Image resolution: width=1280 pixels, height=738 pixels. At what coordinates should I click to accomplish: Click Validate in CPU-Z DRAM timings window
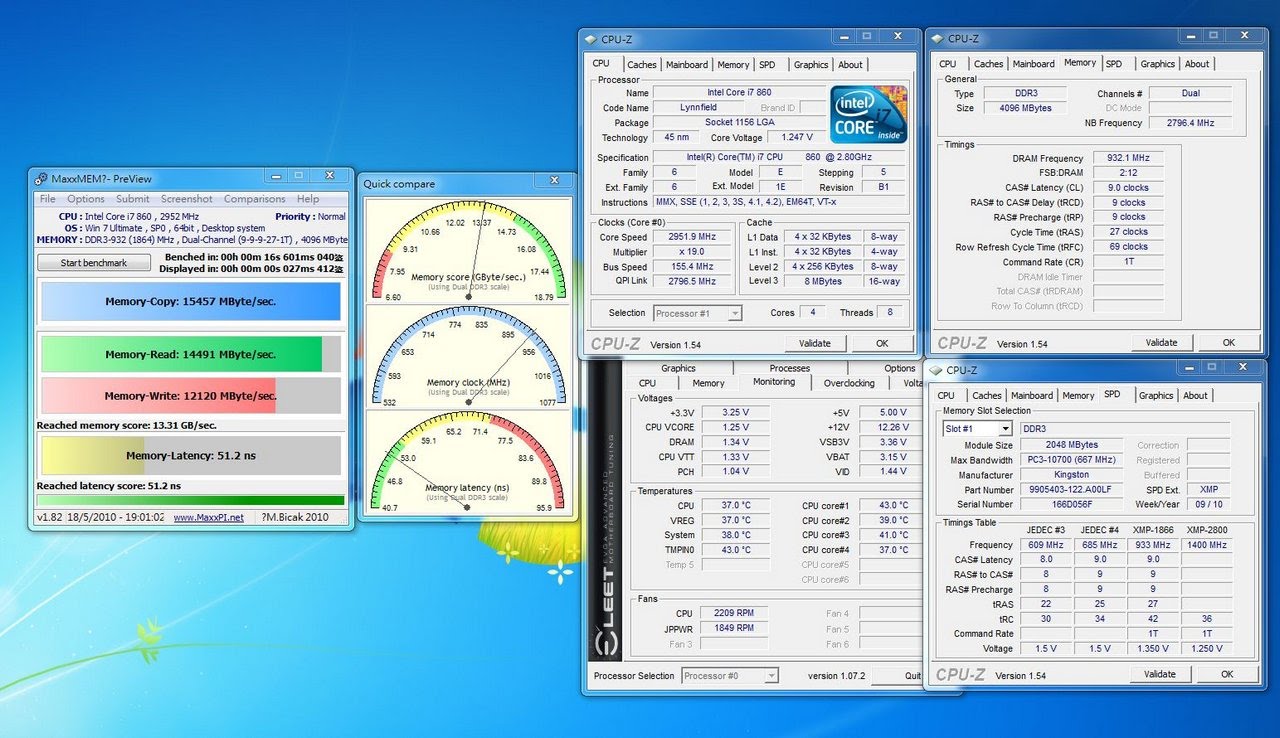1162,342
